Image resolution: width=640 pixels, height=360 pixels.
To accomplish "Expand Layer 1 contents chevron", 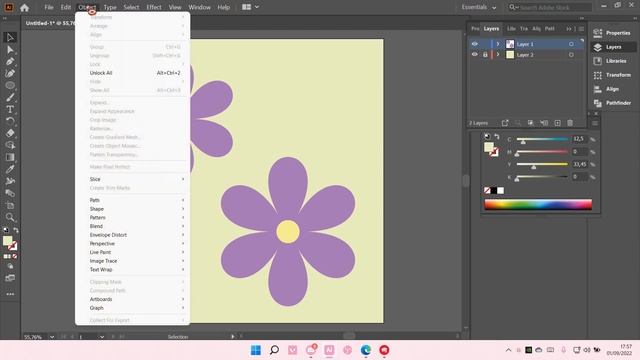I will [498, 44].
